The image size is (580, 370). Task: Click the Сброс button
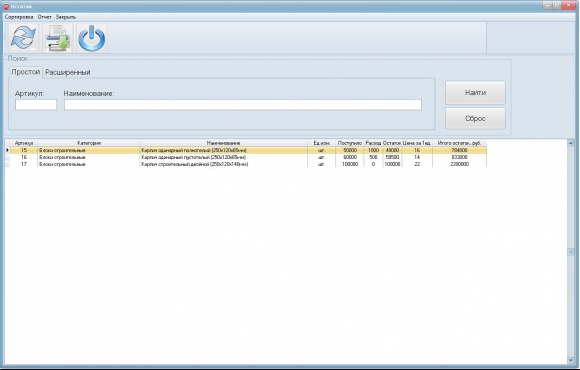tap(475, 118)
